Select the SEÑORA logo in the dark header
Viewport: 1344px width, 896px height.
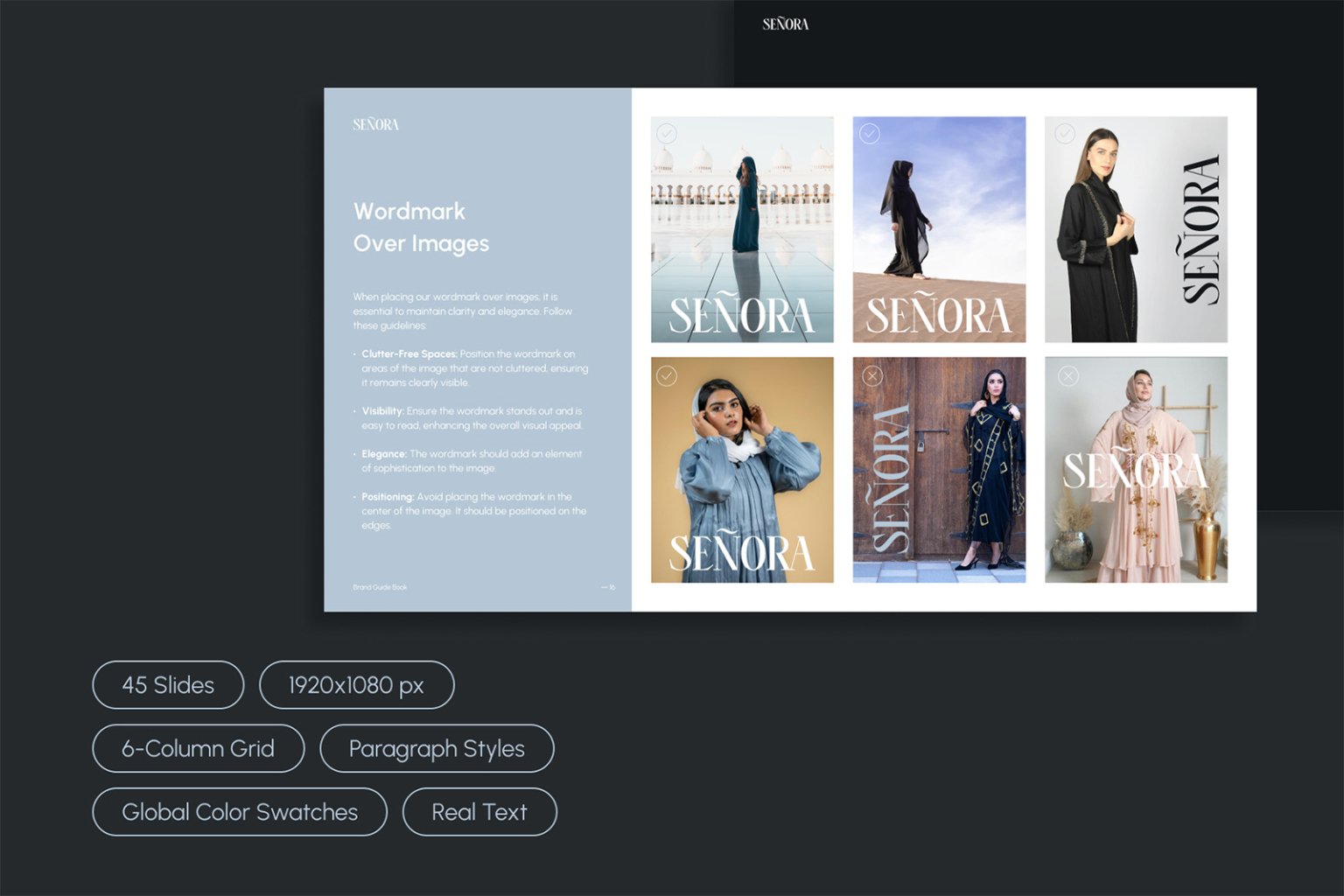[x=786, y=23]
